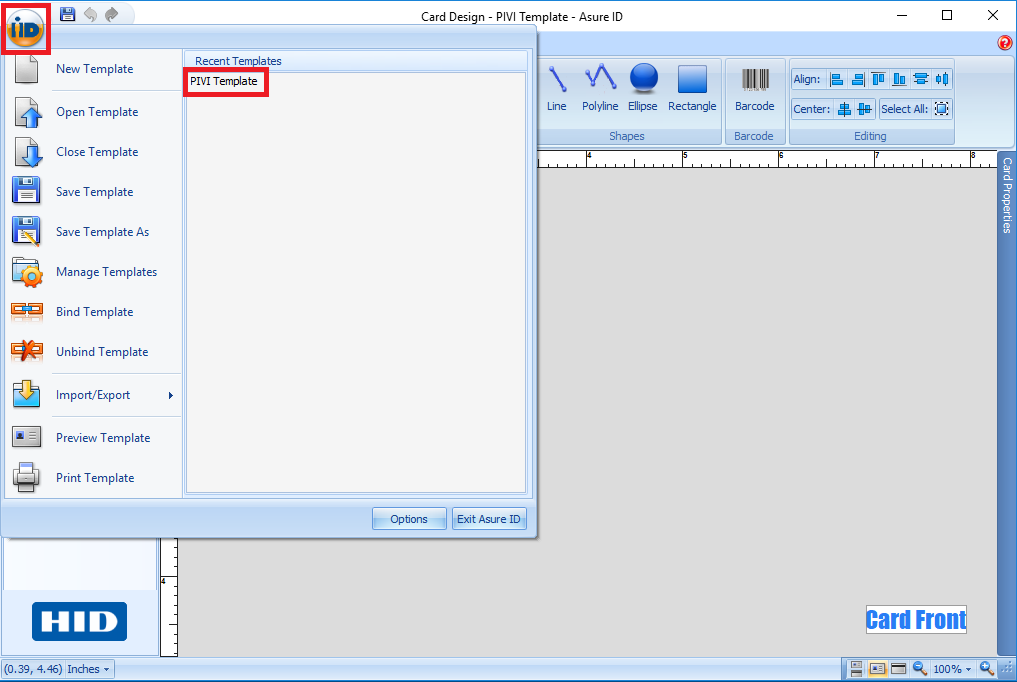Click the window resize grip in status bar
This screenshot has height=682, width=1017.
coord(1007,669)
